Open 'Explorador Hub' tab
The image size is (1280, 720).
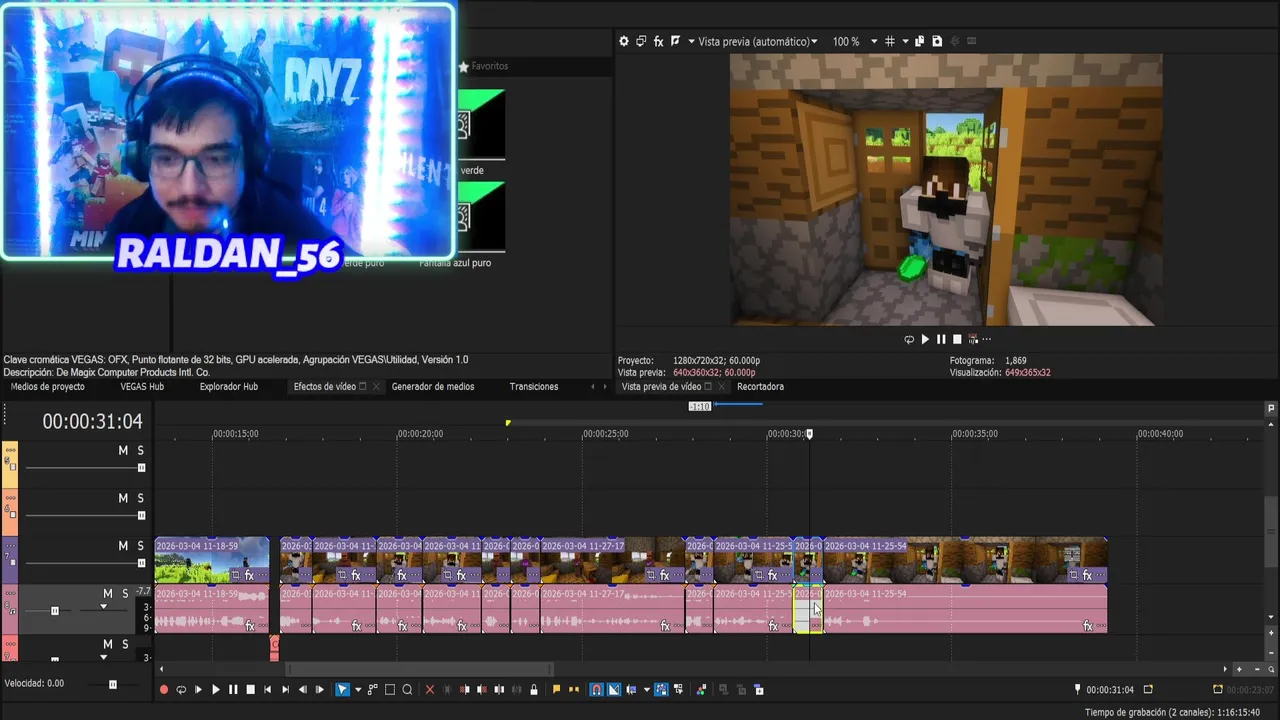pos(228,386)
